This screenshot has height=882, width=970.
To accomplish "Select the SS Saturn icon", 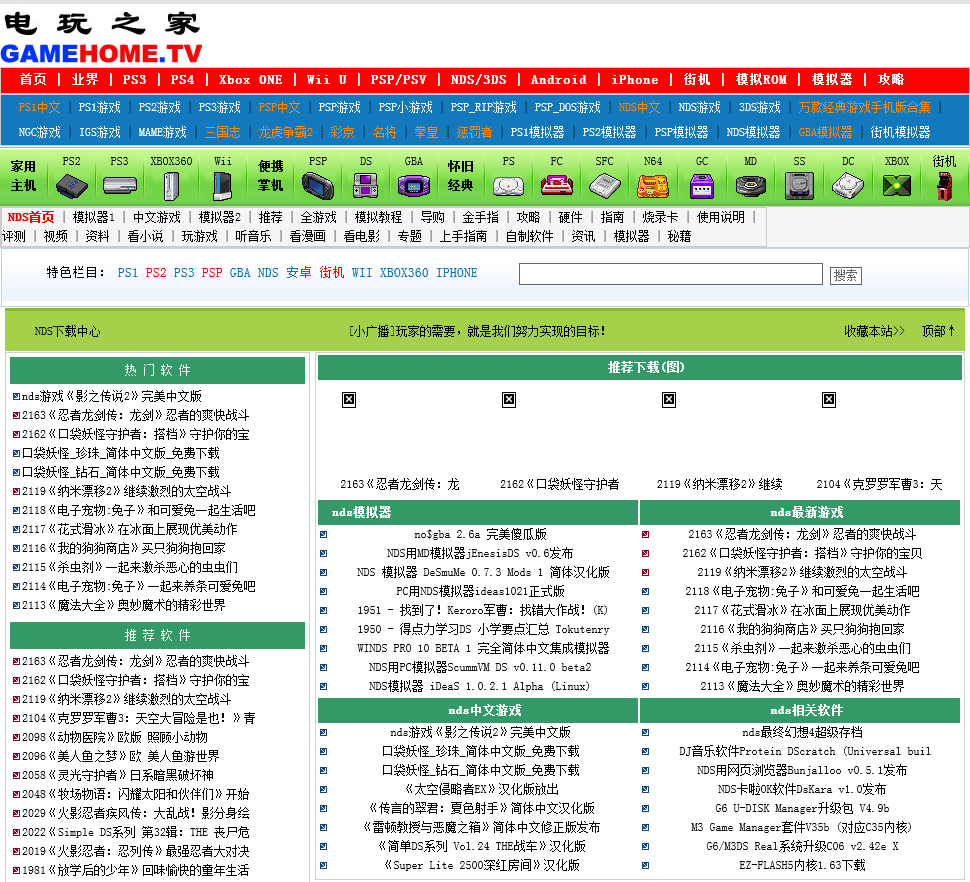I will 799,186.
